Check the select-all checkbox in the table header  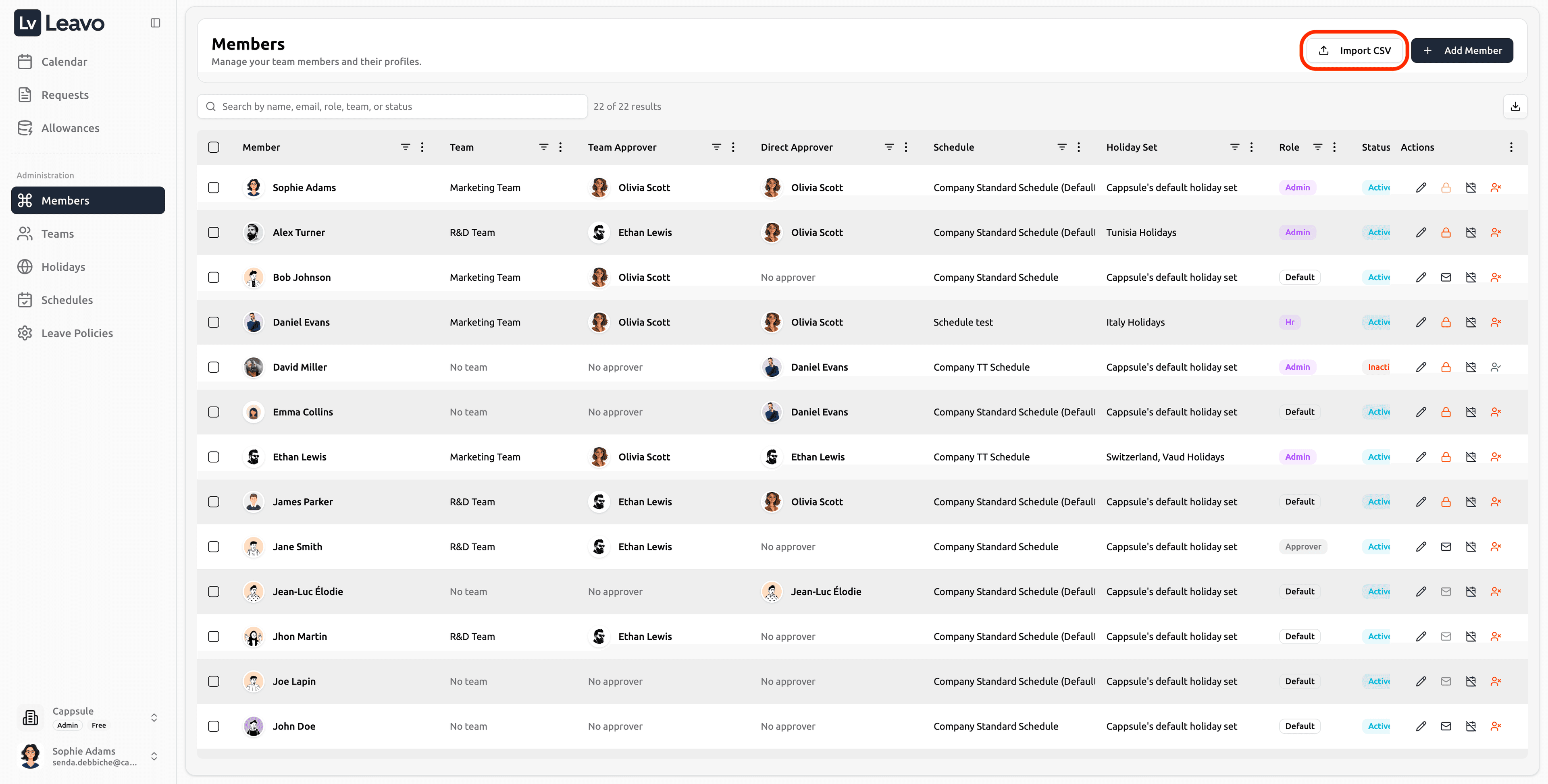pos(213,147)
